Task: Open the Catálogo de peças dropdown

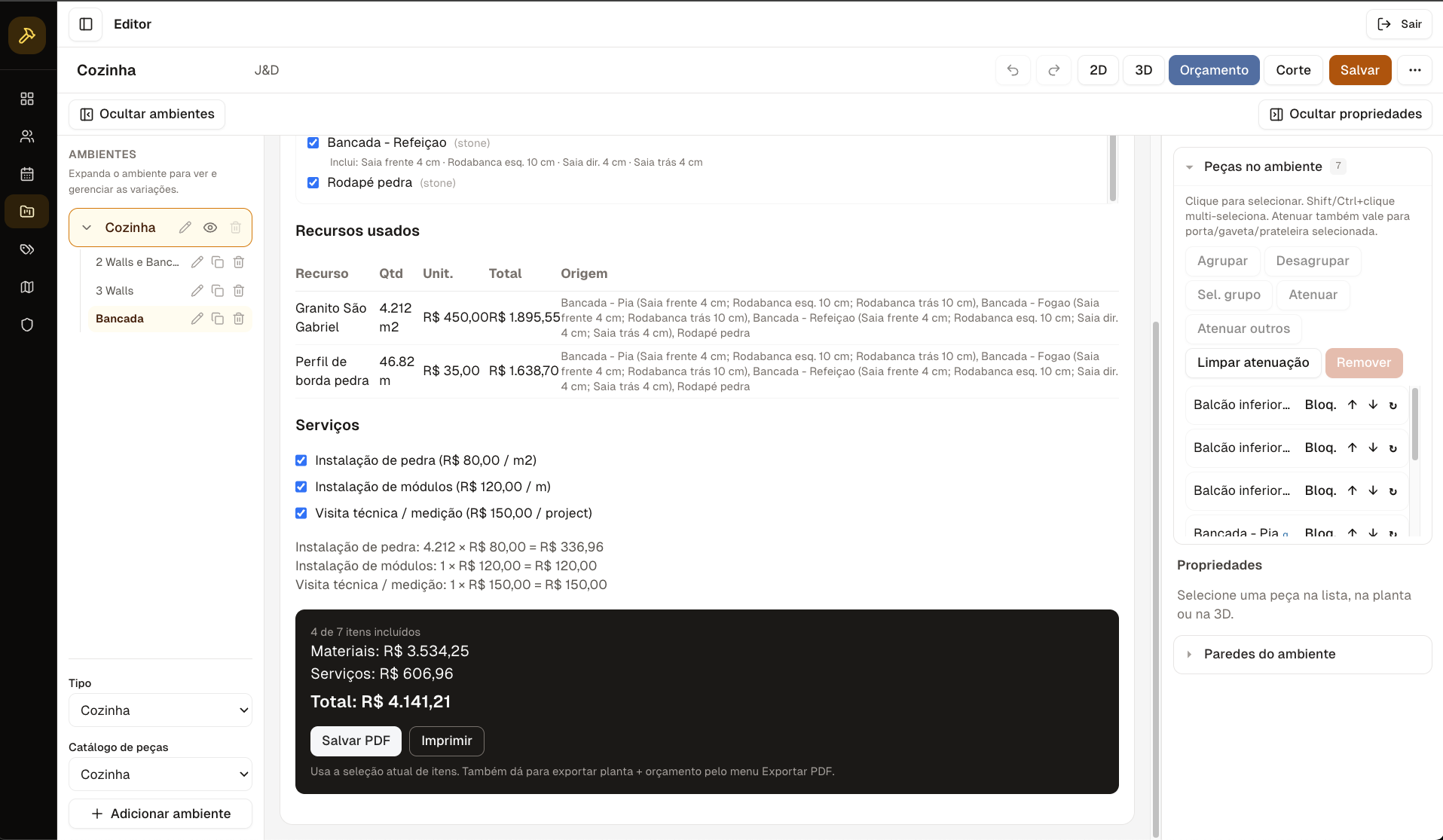Action: (161, 774)
